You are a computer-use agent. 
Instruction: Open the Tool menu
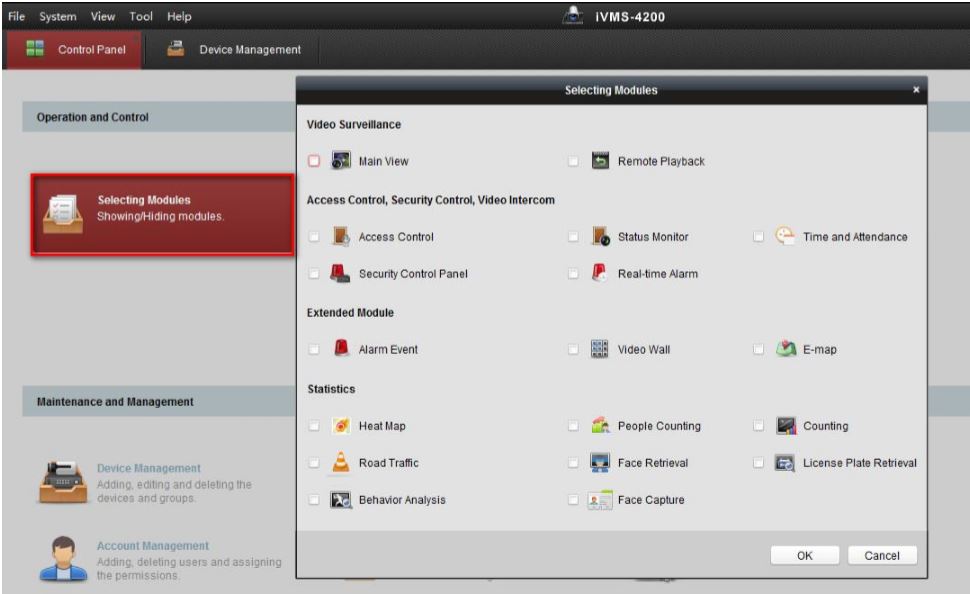(x=141, y=16)
